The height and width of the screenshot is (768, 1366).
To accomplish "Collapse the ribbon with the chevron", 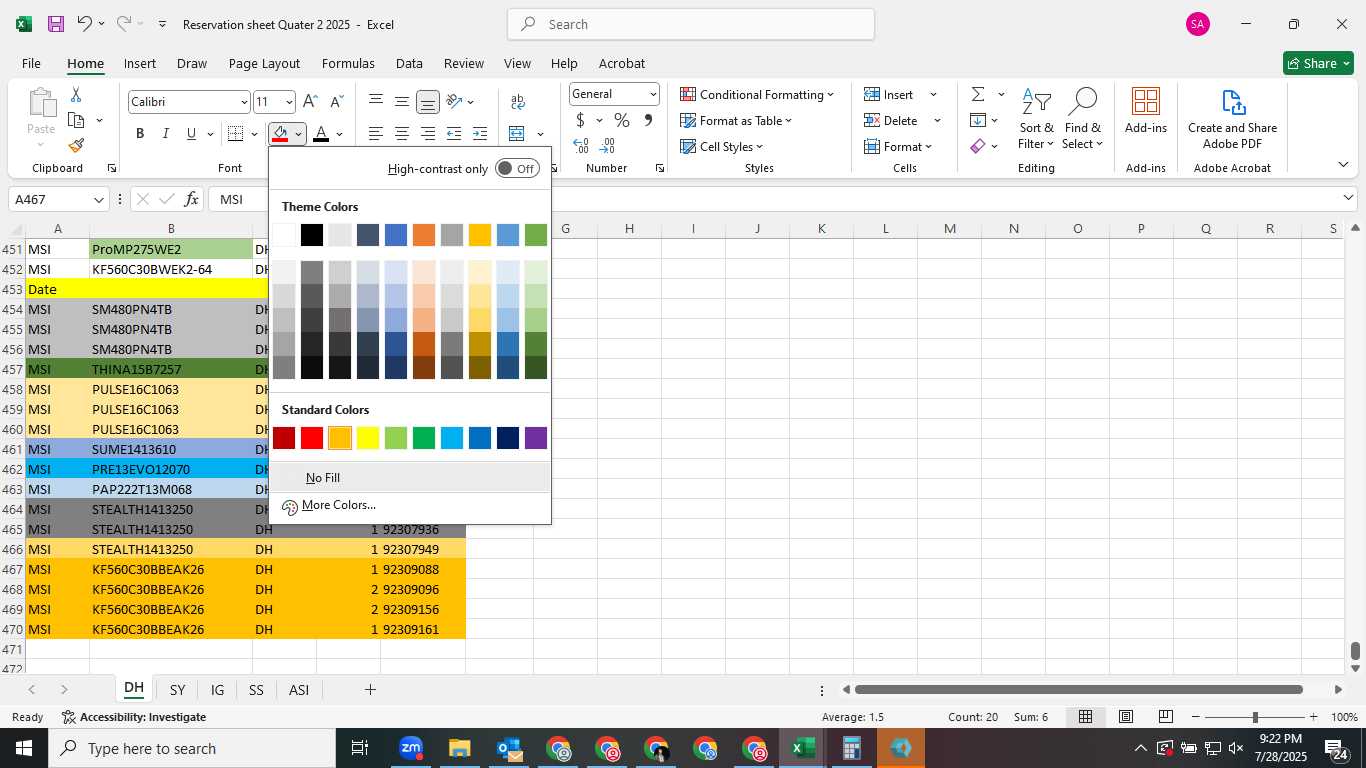I will [x=1343, y=164].
